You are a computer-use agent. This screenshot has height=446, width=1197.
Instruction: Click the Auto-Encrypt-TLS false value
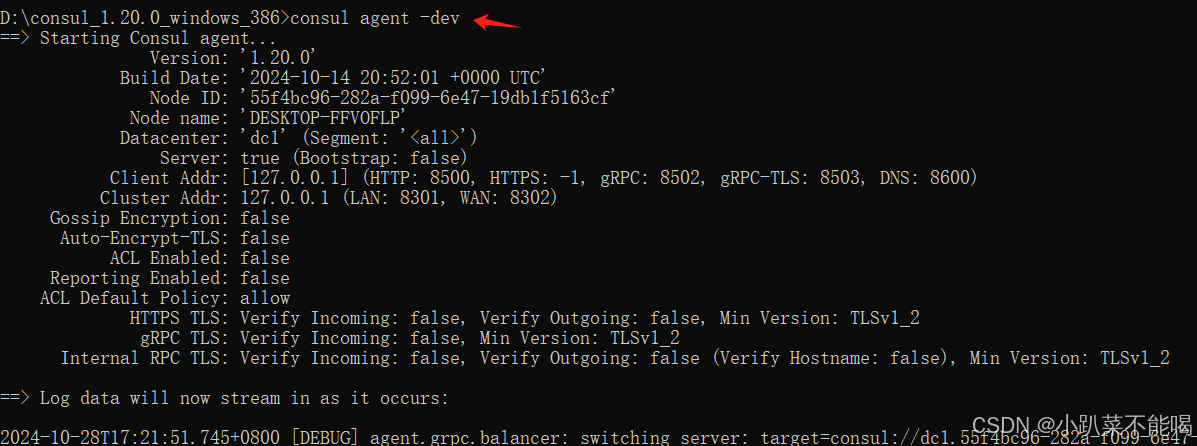click(x=265, y=238)
